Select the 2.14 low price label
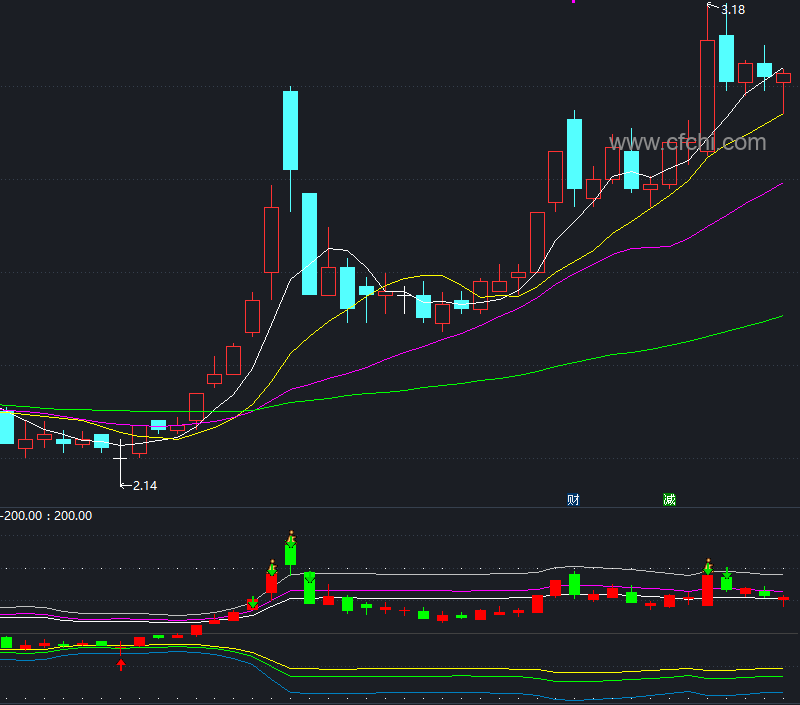The height and width of the screenshot is (705, 800). pos(145,486)
